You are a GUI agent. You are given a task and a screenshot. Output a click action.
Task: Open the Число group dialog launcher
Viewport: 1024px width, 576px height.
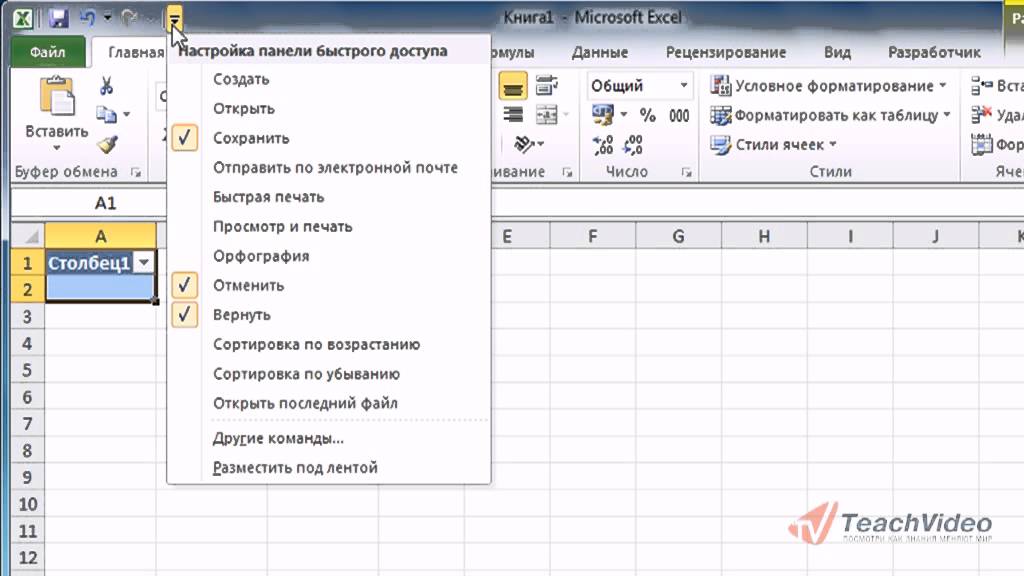(x=686, y=172)
